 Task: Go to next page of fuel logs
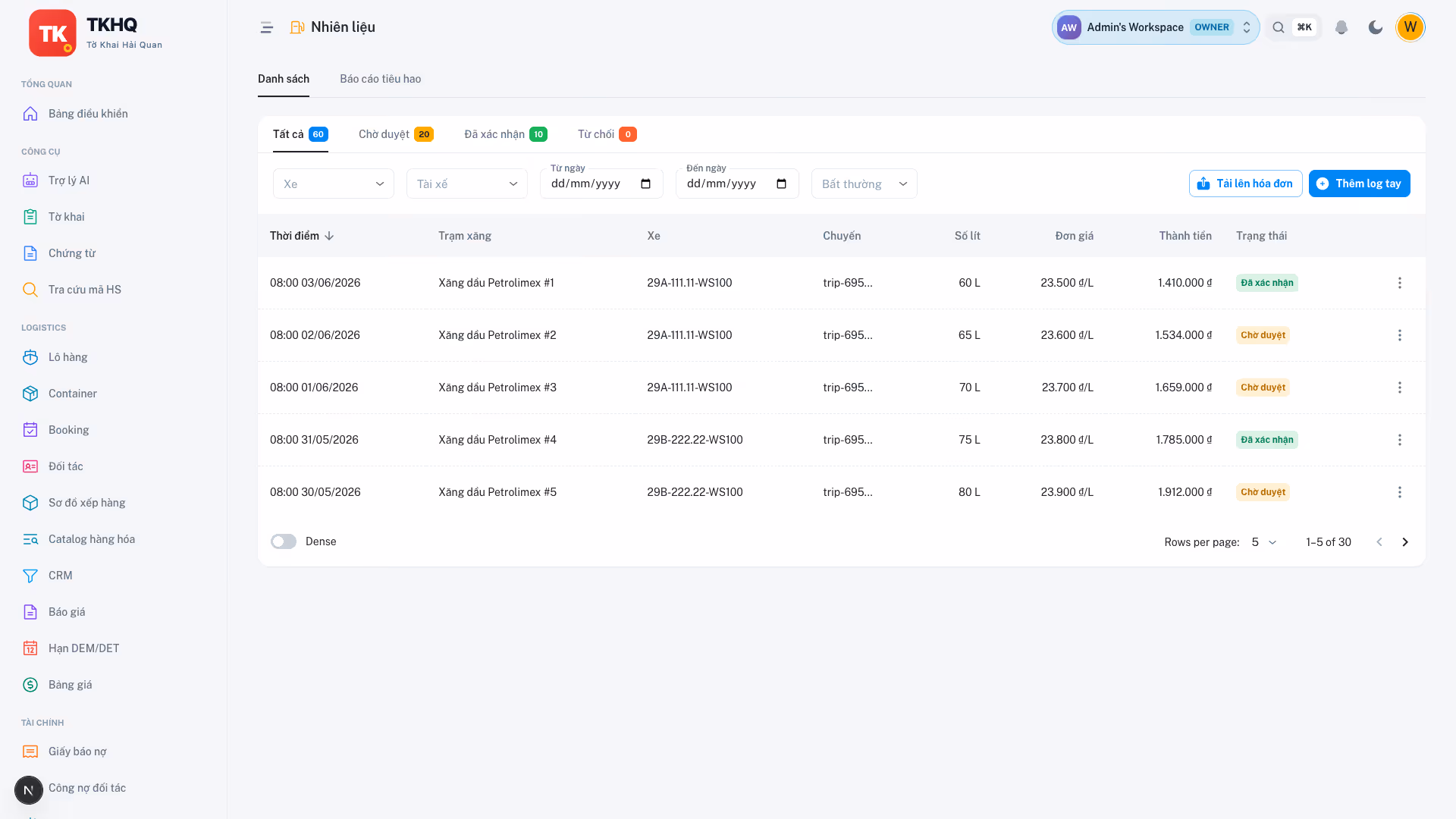[1405, 541]
